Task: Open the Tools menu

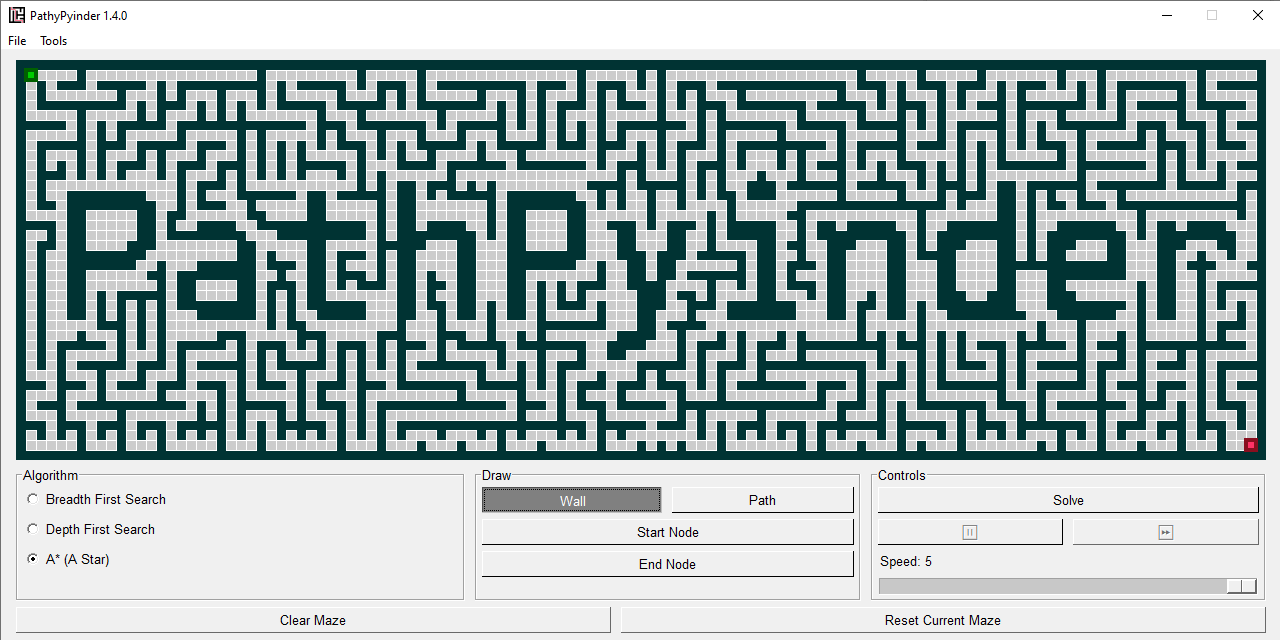Action: click(x=54, y=41)
